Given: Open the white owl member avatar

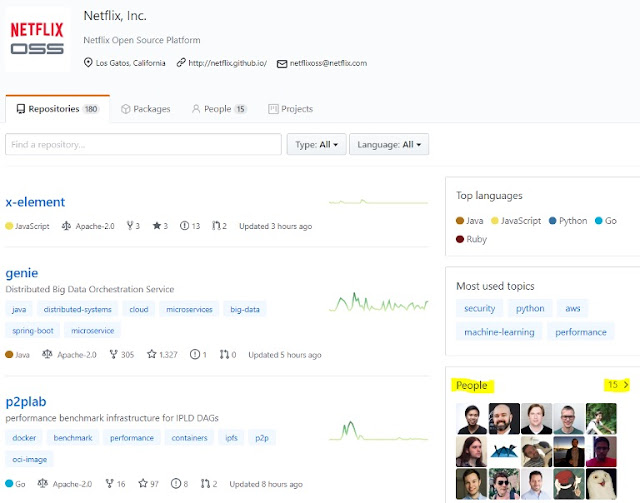Looking at the screenshot, I should pyautogui.click(x=601, y=484).
